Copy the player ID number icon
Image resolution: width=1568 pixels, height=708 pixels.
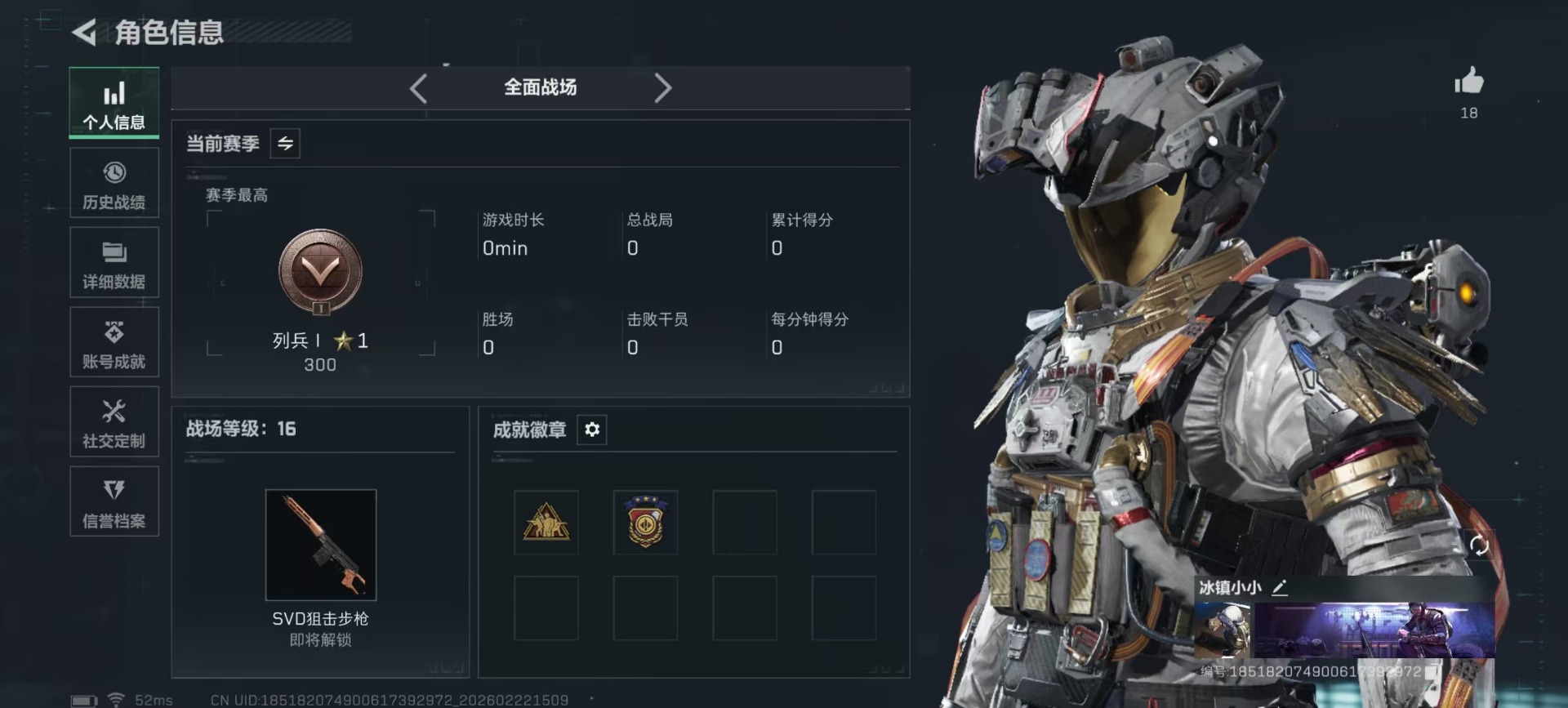(1432, 671)
